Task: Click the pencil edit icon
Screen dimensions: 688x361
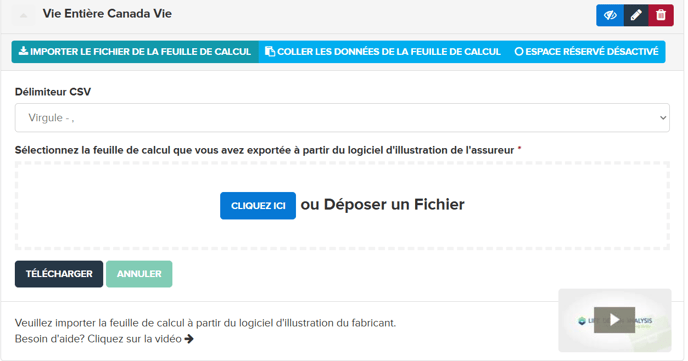Action: pyautogui.click(x=636, y=15)
